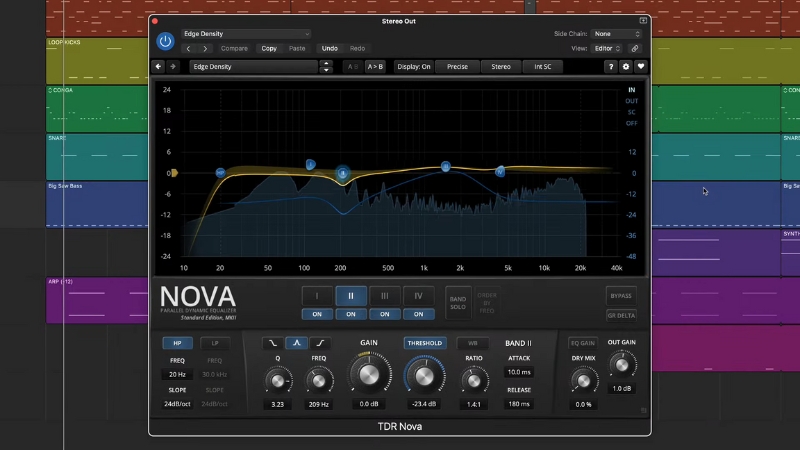
Task: Click the Attack 10.0 ms field
Action: pos(519,372)
